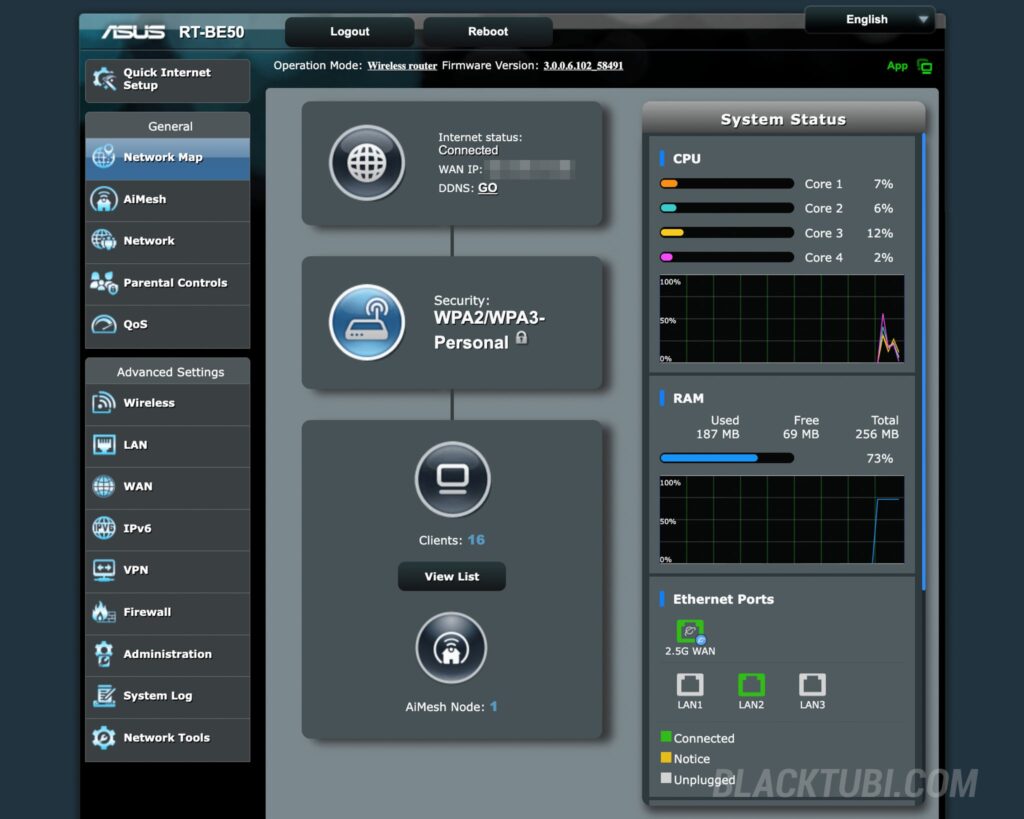Open the English language dropdown
This screenshot has width=1024, height=819.
[870, 19]
